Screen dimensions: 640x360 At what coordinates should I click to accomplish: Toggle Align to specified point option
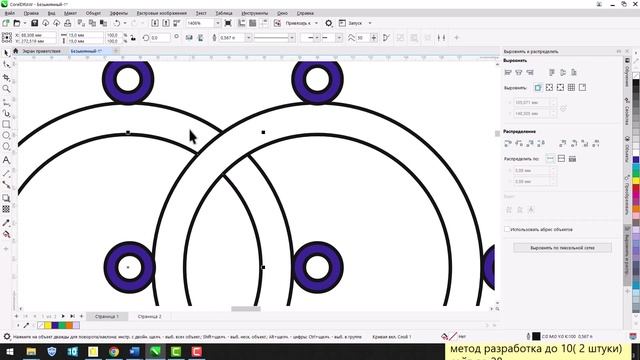[582, 87]
